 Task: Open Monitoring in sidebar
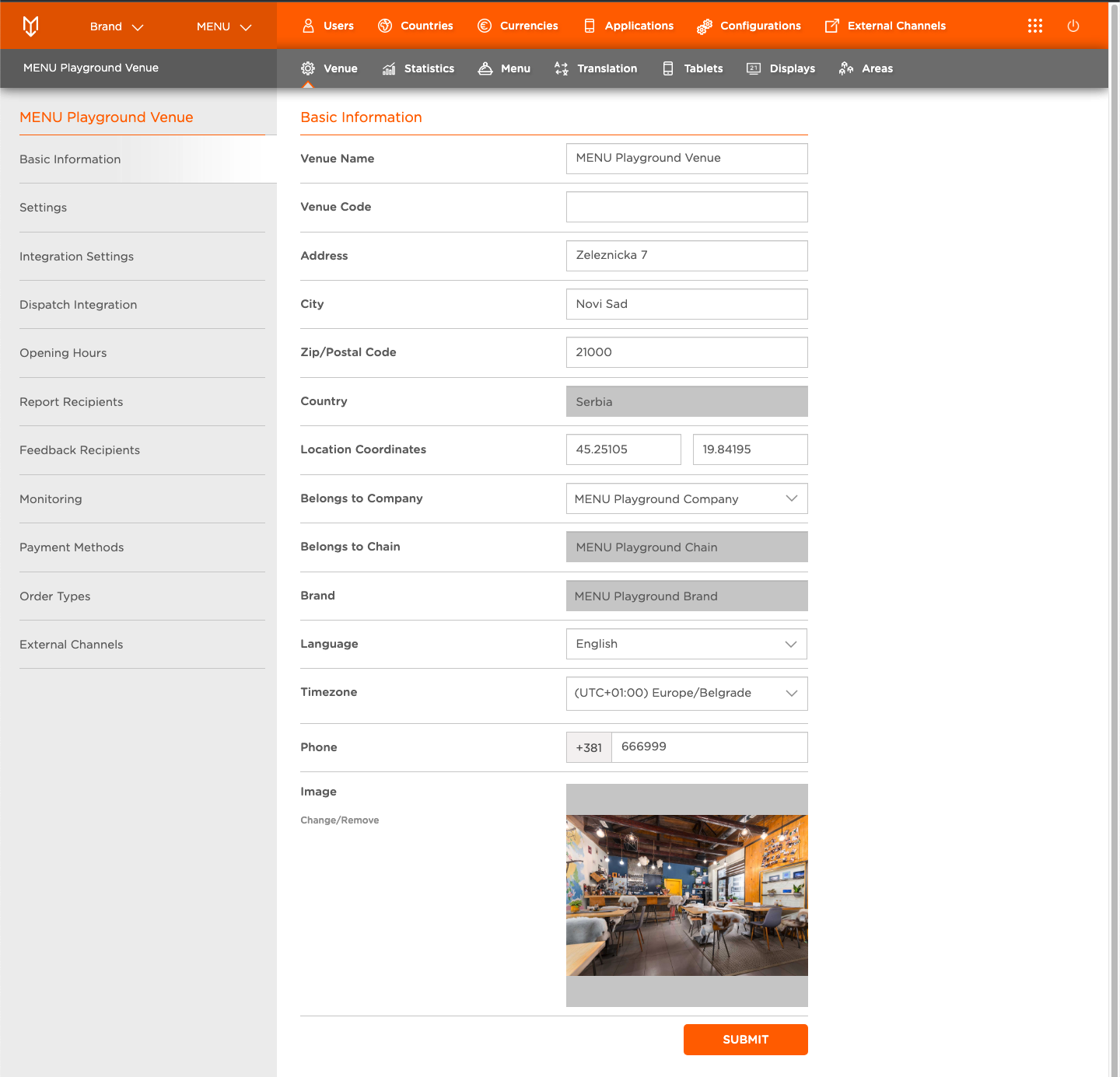(142, 499)
